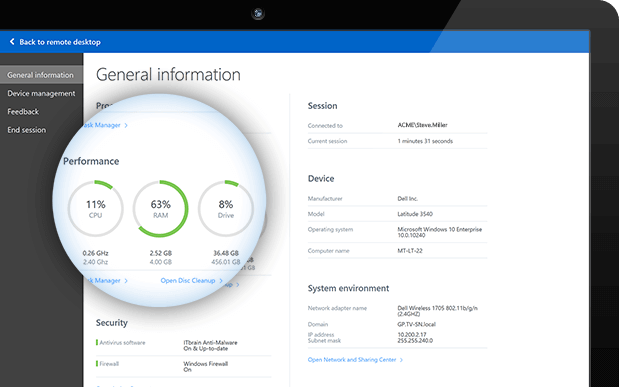620x387 pixels.
Task: Click the 8% Drive usage gauge
Action: [x=226, y=209]
